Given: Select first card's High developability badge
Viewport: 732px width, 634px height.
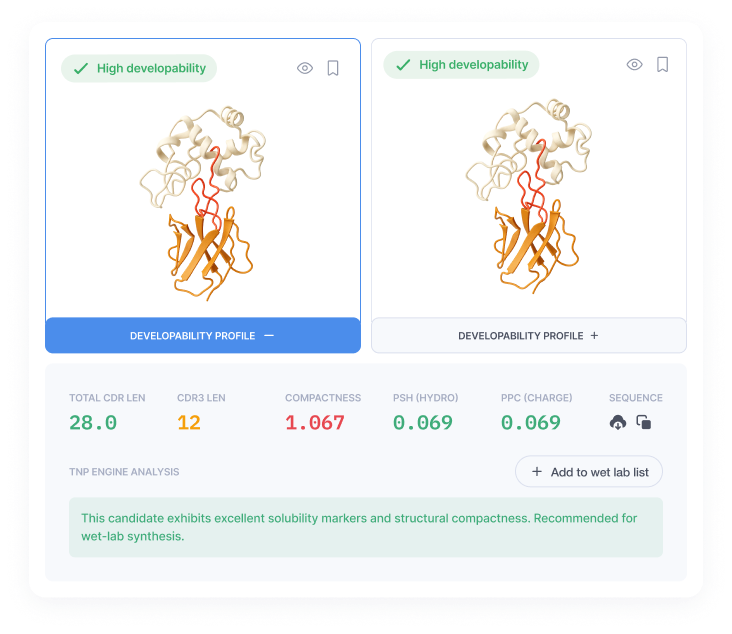Looking at the screenshot, I should [139, 68].
